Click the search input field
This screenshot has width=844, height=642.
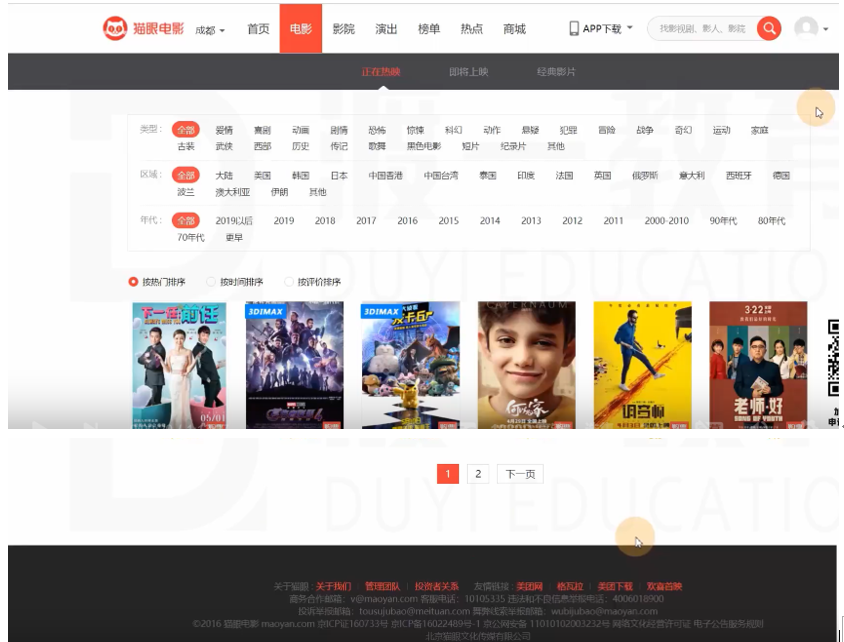702,28
